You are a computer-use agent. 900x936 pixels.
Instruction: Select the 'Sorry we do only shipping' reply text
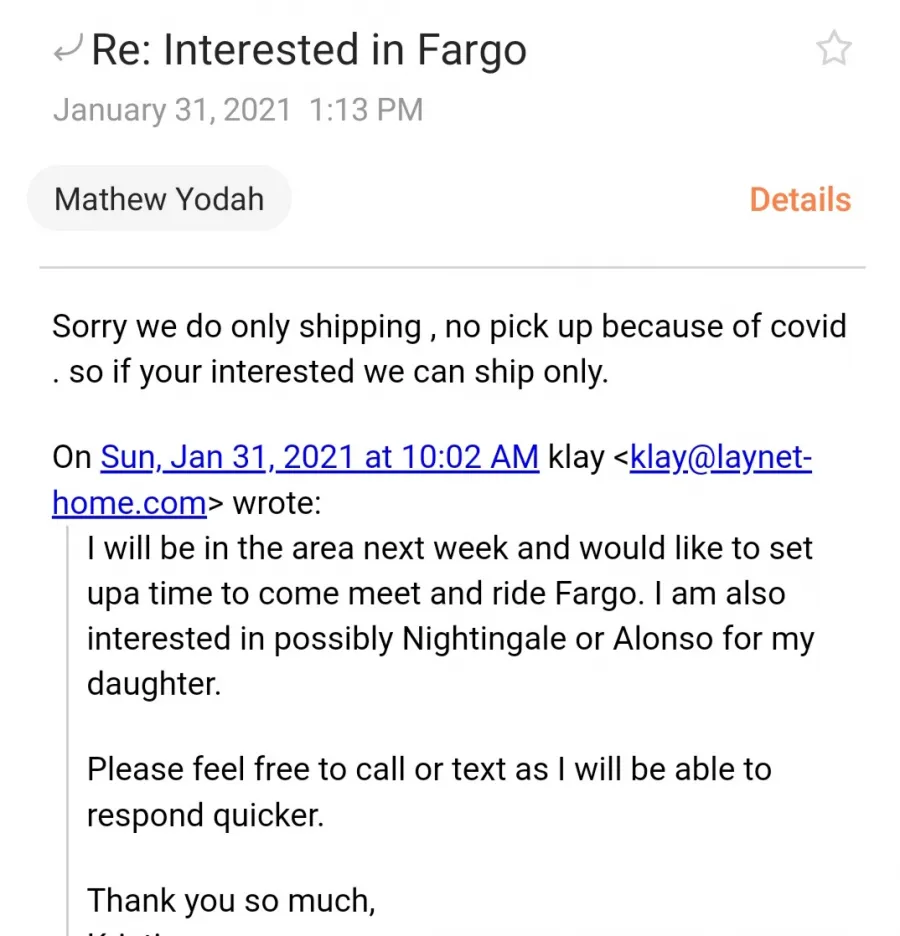449,349
